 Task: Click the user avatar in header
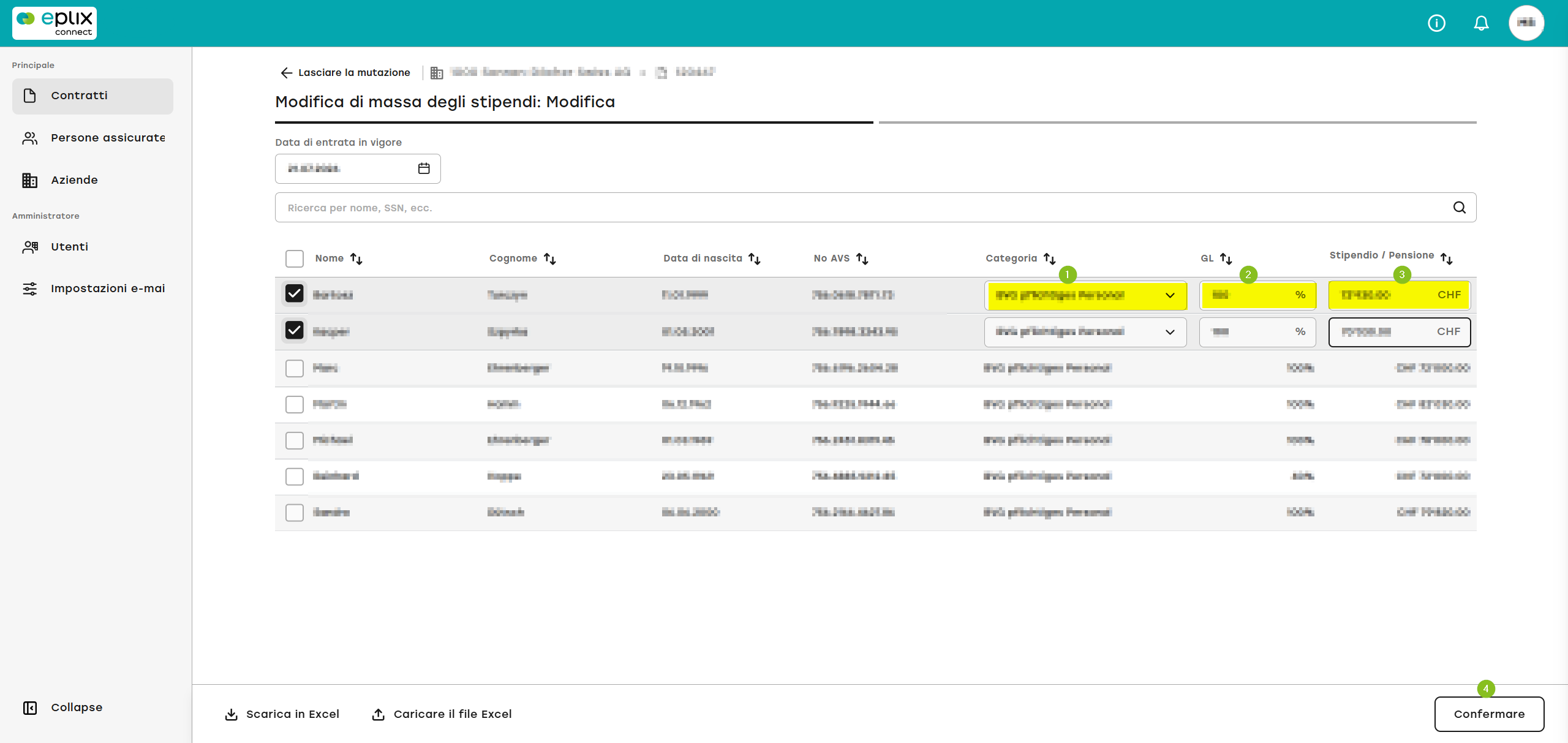point(1526,23)
